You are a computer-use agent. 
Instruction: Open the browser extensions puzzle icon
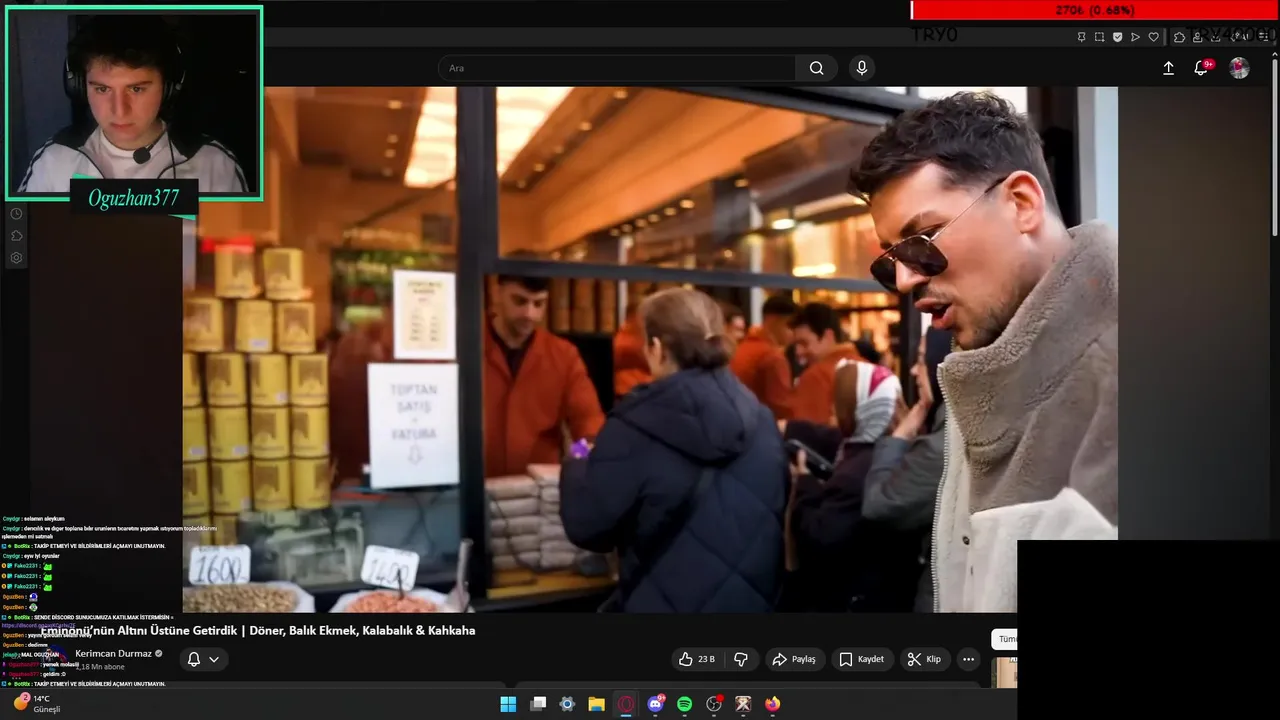(x=1179, y=37)
